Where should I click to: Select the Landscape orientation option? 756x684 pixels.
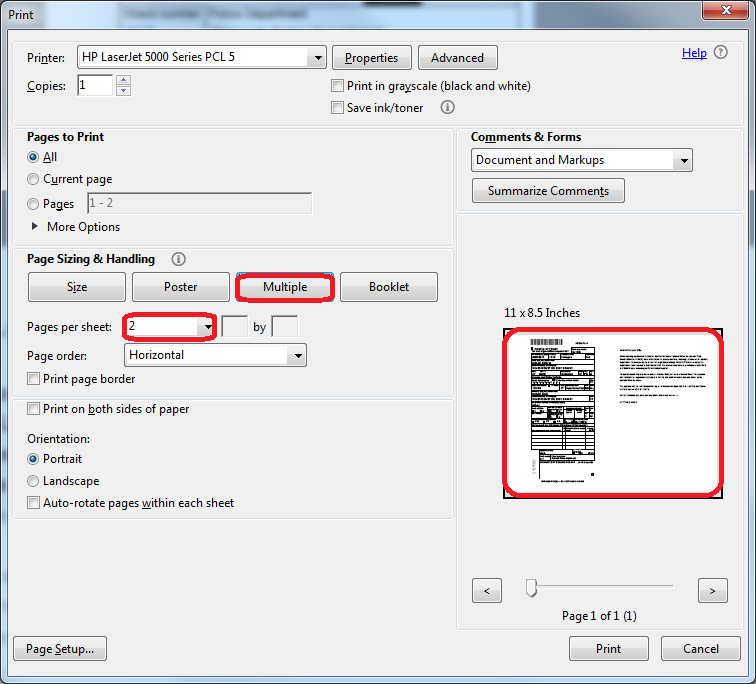[x=34, y=481]
